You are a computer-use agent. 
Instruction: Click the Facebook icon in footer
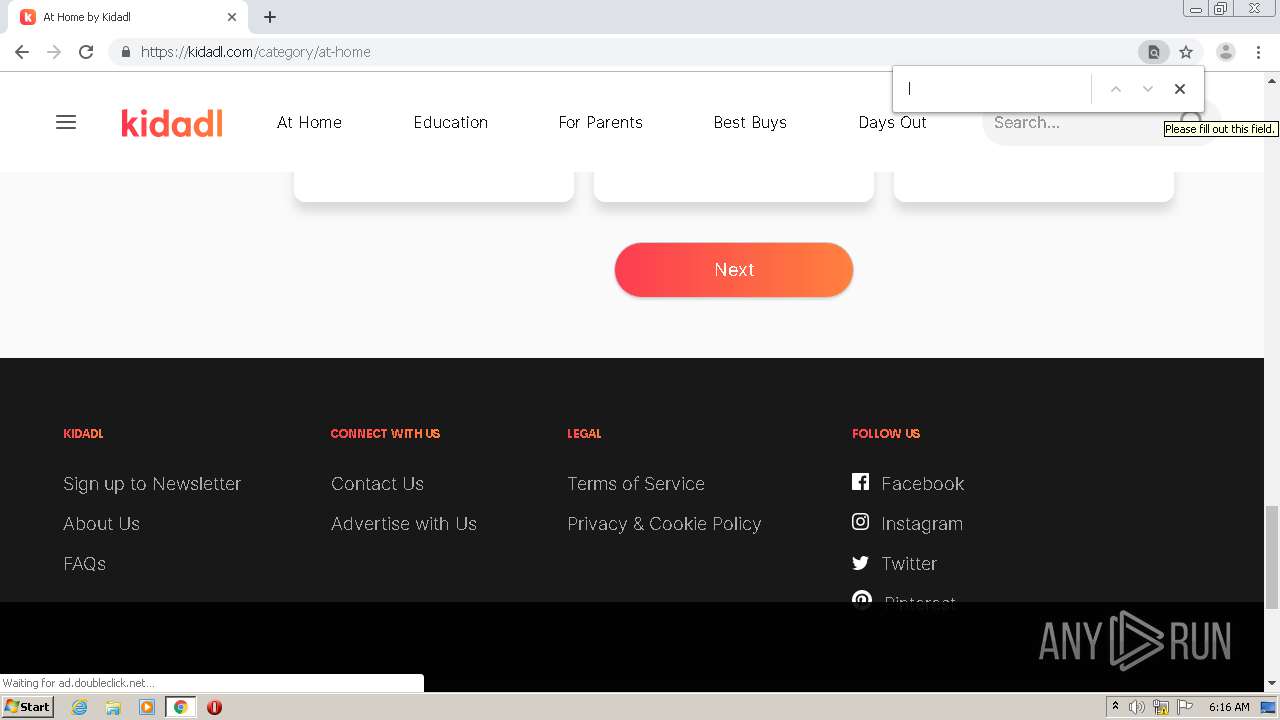click(860, 482)
